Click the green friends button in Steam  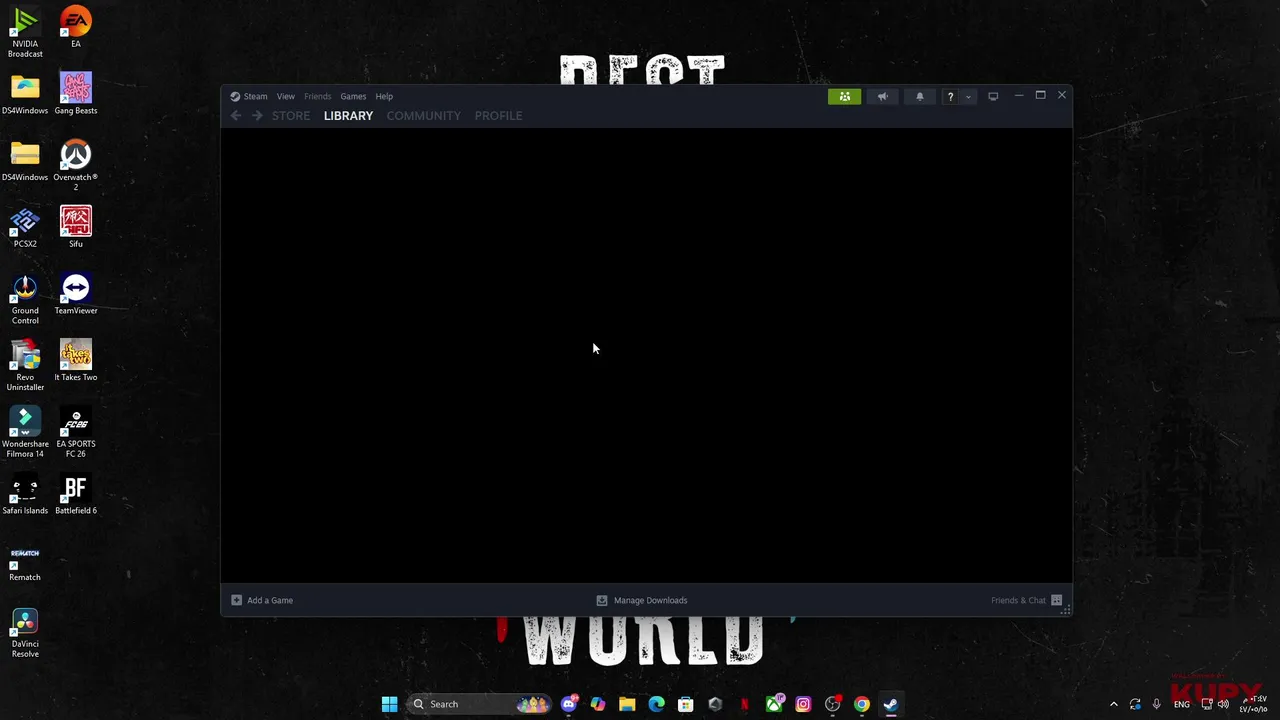[x=844, y=96]
